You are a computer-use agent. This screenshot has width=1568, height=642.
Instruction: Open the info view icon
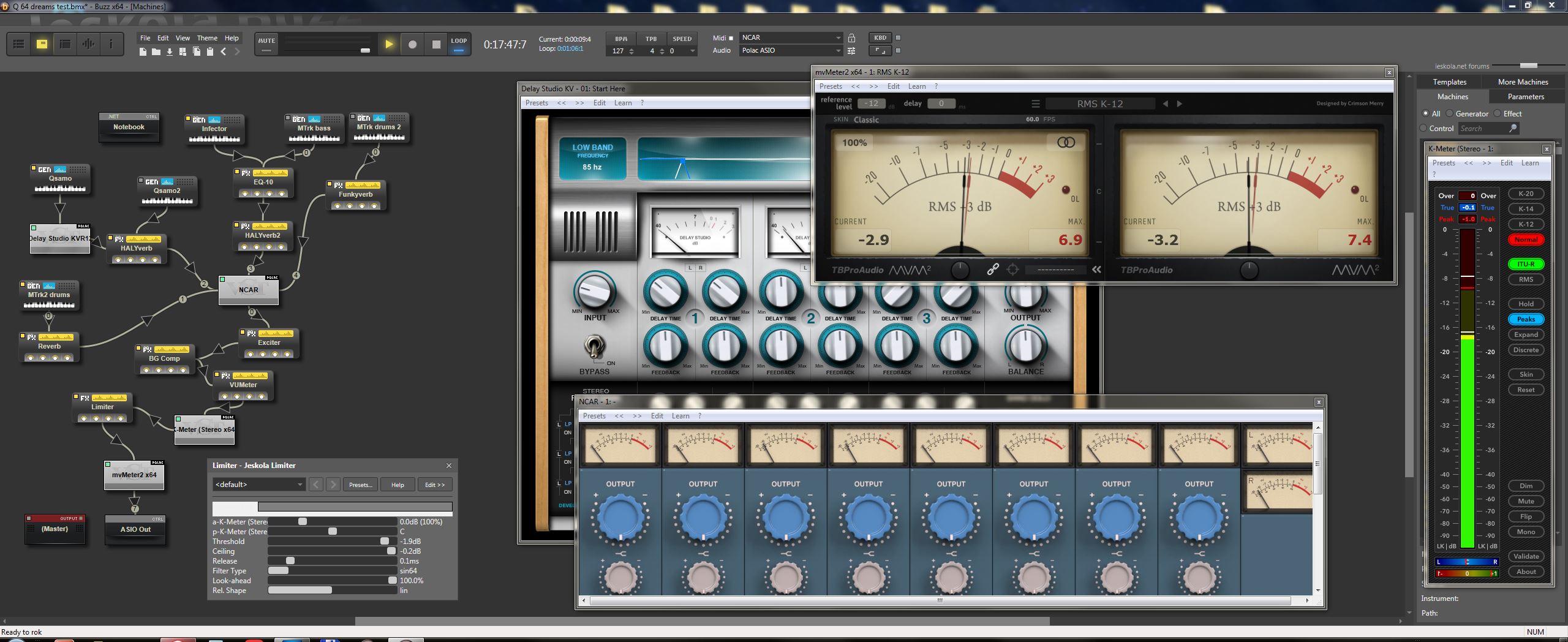pos(111,44)
